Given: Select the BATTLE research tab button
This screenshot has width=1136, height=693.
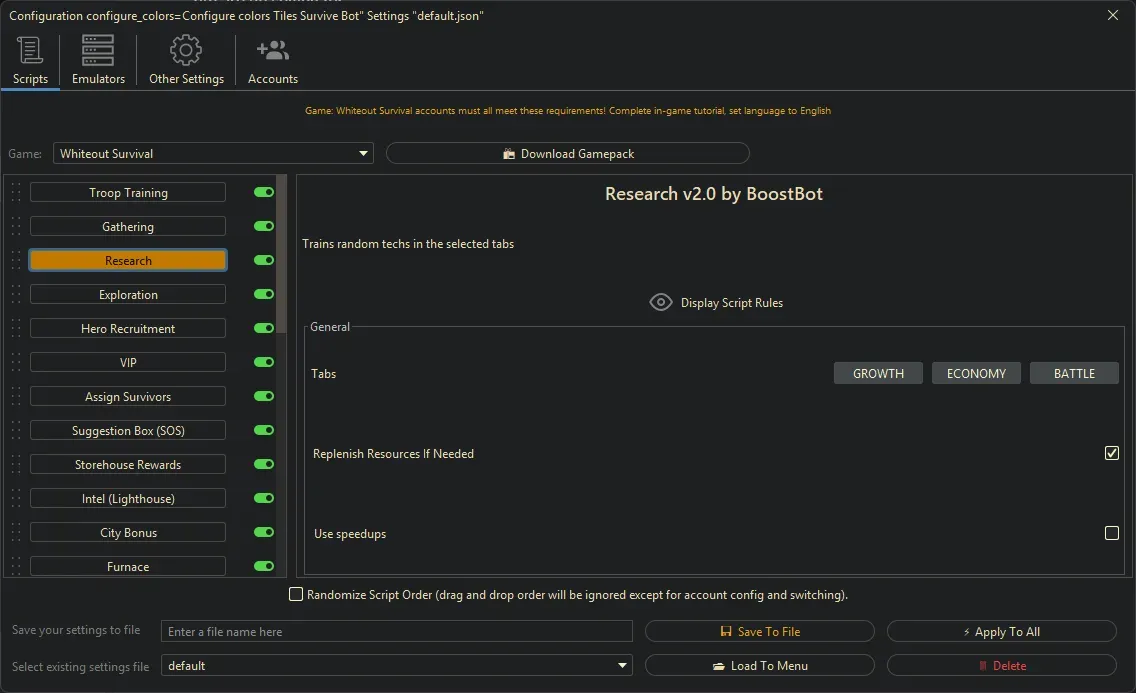Looking at the screenshot, I should pyautogui.click(x=1074, y=373).
